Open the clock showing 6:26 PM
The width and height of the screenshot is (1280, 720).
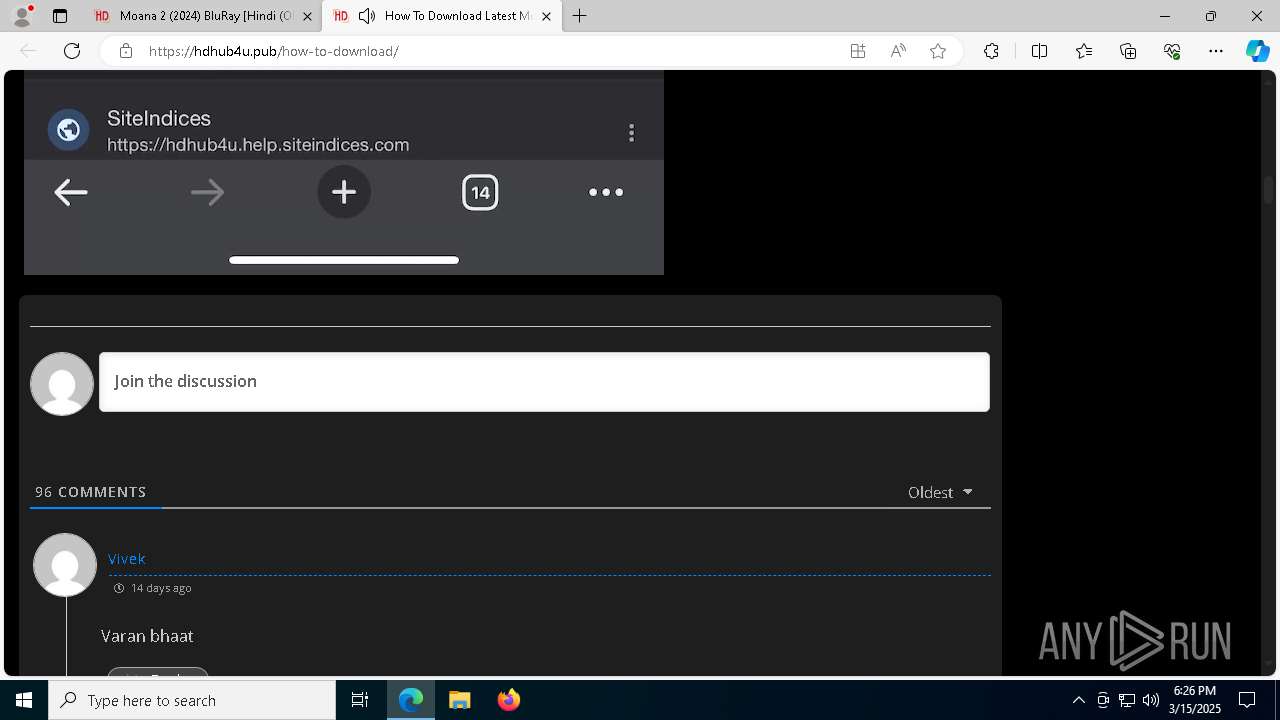click(x=1194, y=700)
